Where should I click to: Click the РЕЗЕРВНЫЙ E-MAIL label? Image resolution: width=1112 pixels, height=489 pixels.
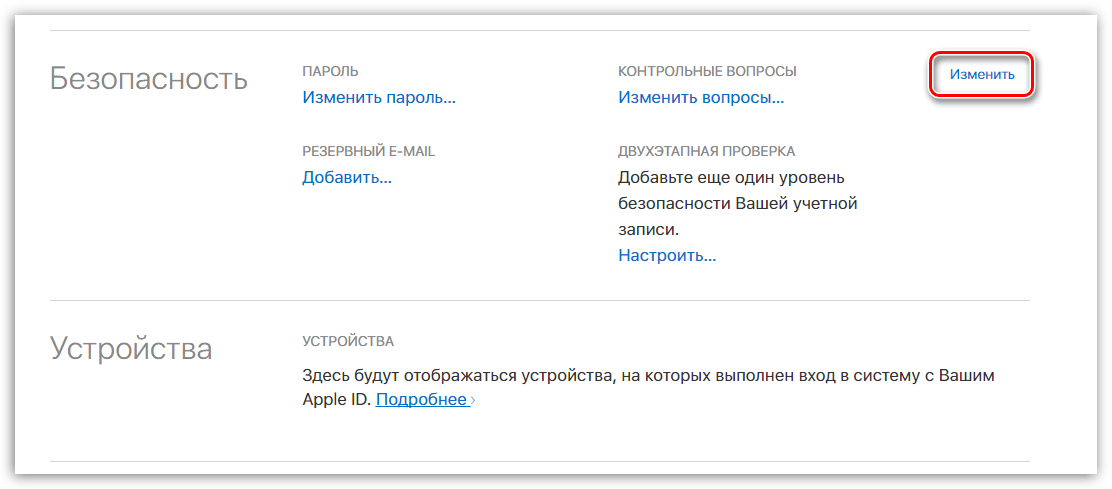tap(368, 151)
